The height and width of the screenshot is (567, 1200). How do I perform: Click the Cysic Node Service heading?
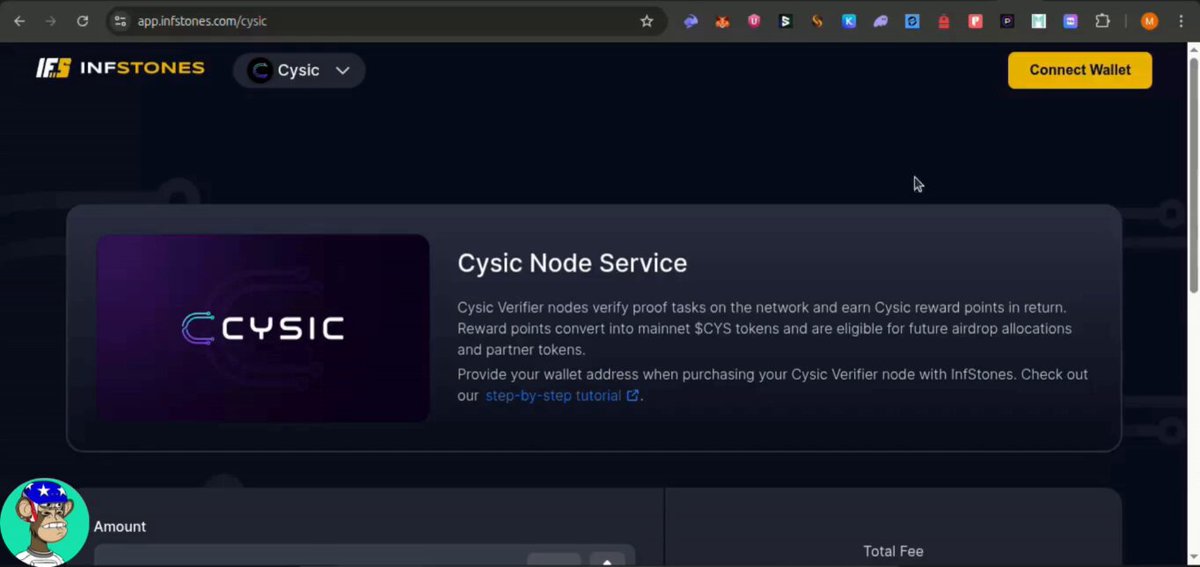[572, 264]
